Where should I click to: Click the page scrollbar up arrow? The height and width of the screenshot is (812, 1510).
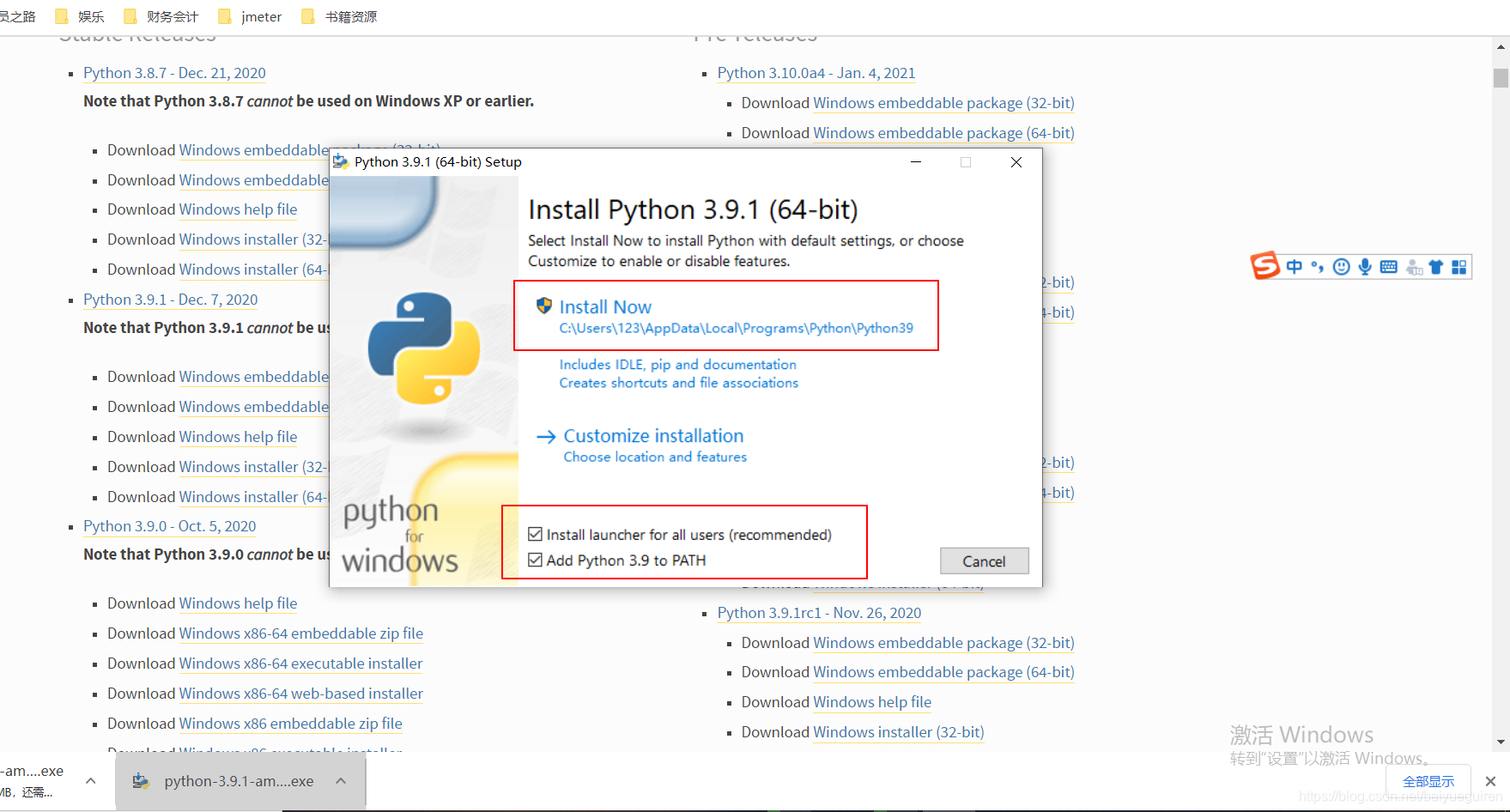pos(1501,47)
